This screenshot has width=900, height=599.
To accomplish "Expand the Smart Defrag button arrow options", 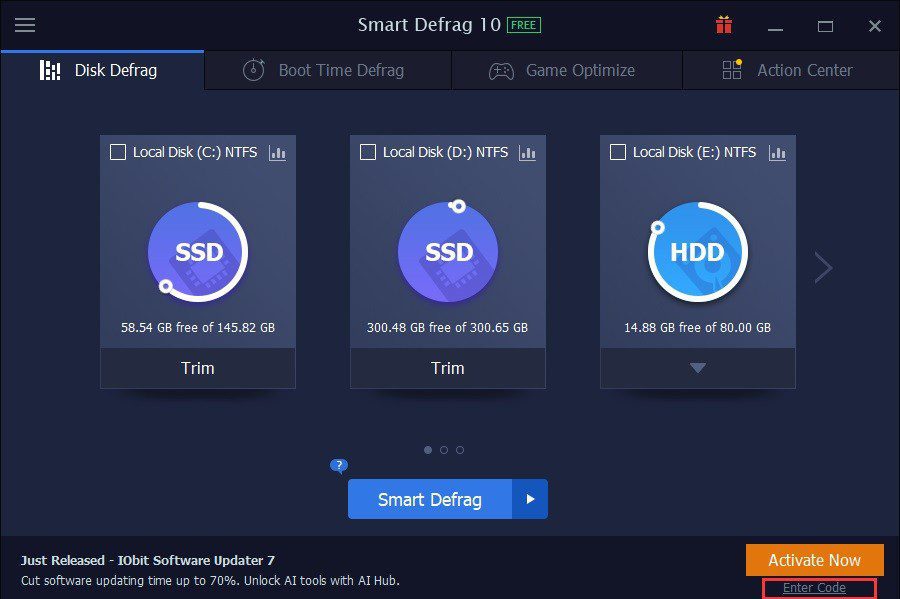I will click(x=530, y=499).
